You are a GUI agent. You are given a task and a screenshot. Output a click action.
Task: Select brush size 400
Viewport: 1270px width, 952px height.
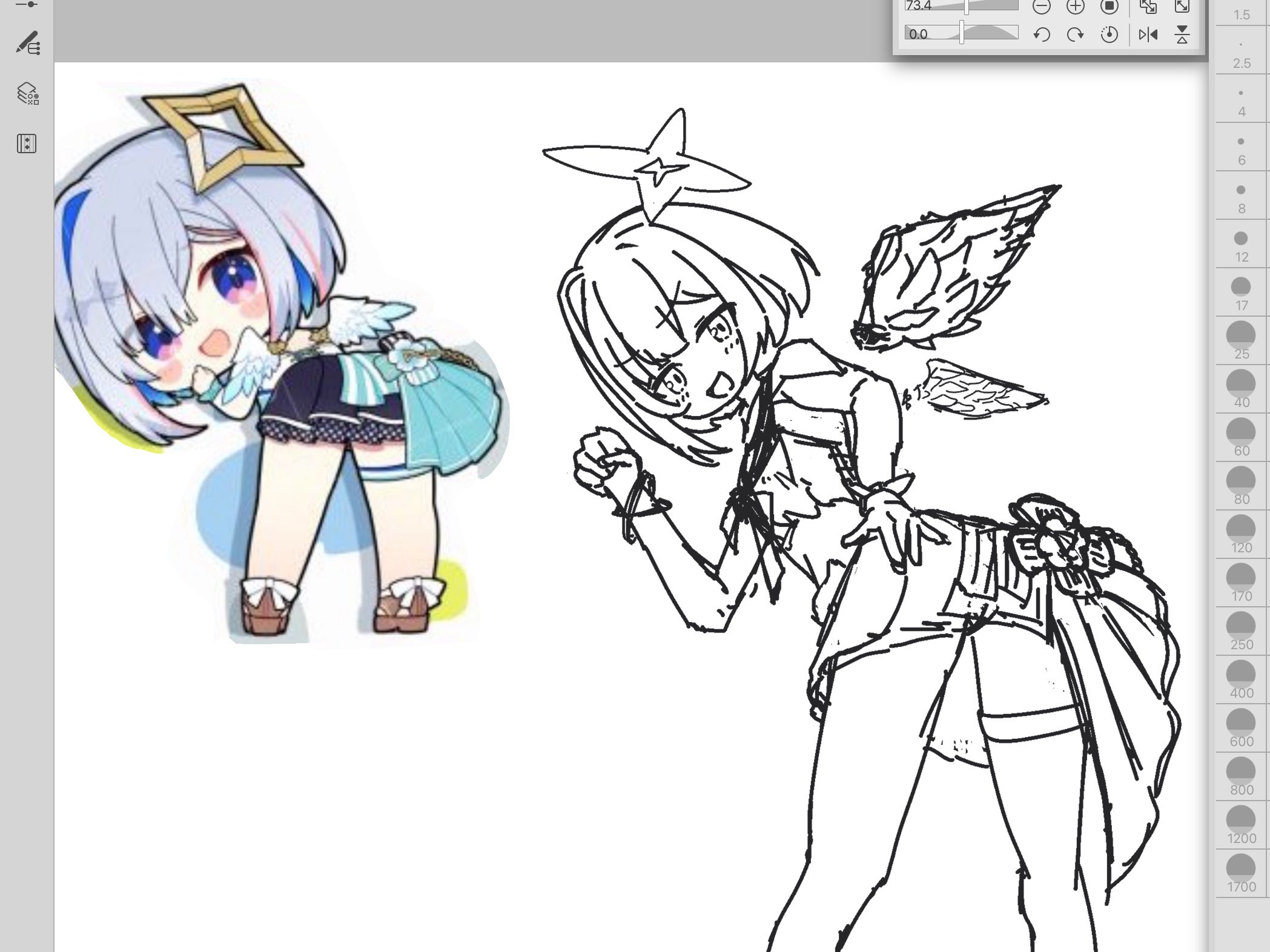(x=1242, y=681)
